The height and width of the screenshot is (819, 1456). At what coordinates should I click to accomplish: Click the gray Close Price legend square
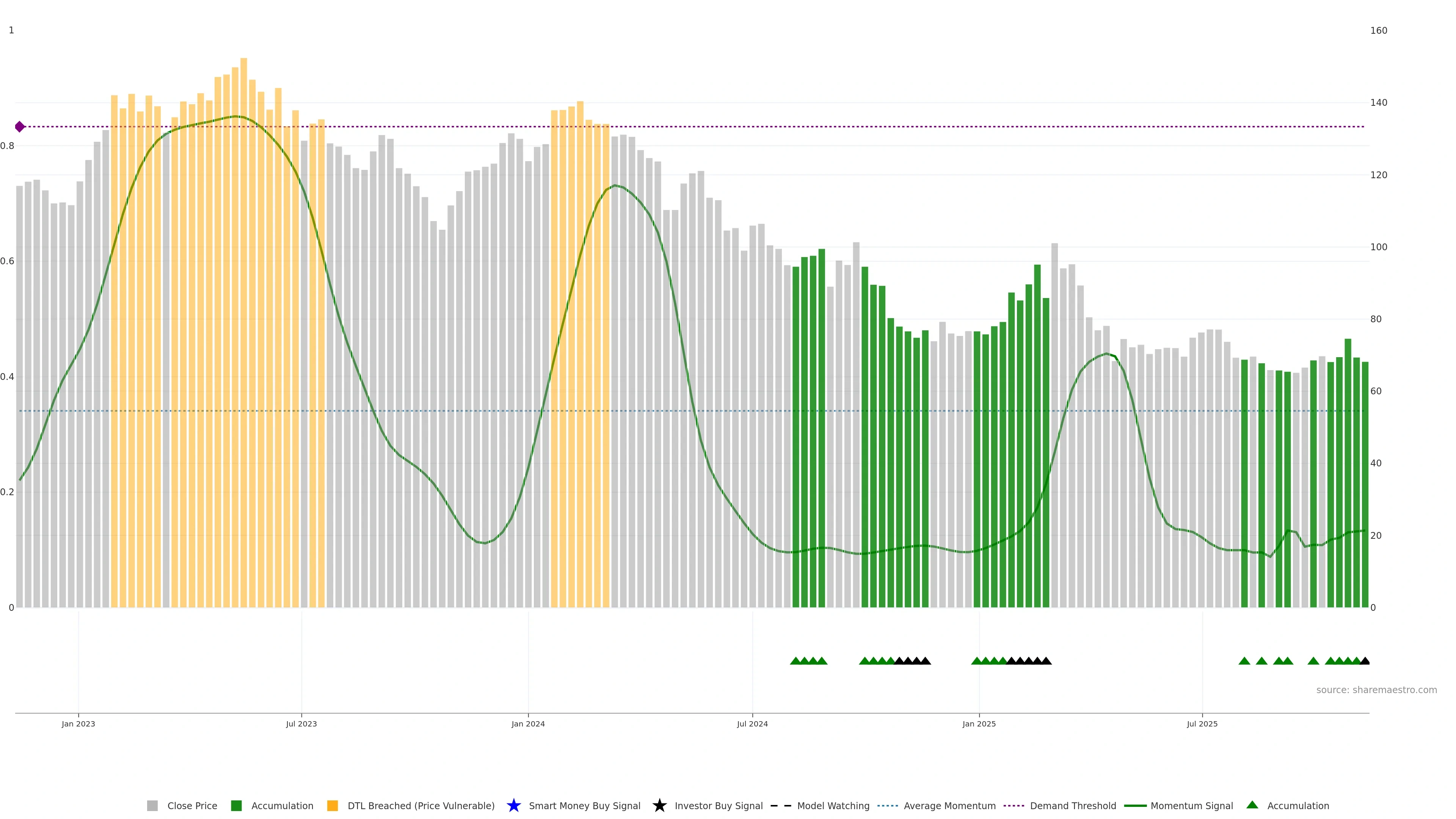tap(152, 805)
